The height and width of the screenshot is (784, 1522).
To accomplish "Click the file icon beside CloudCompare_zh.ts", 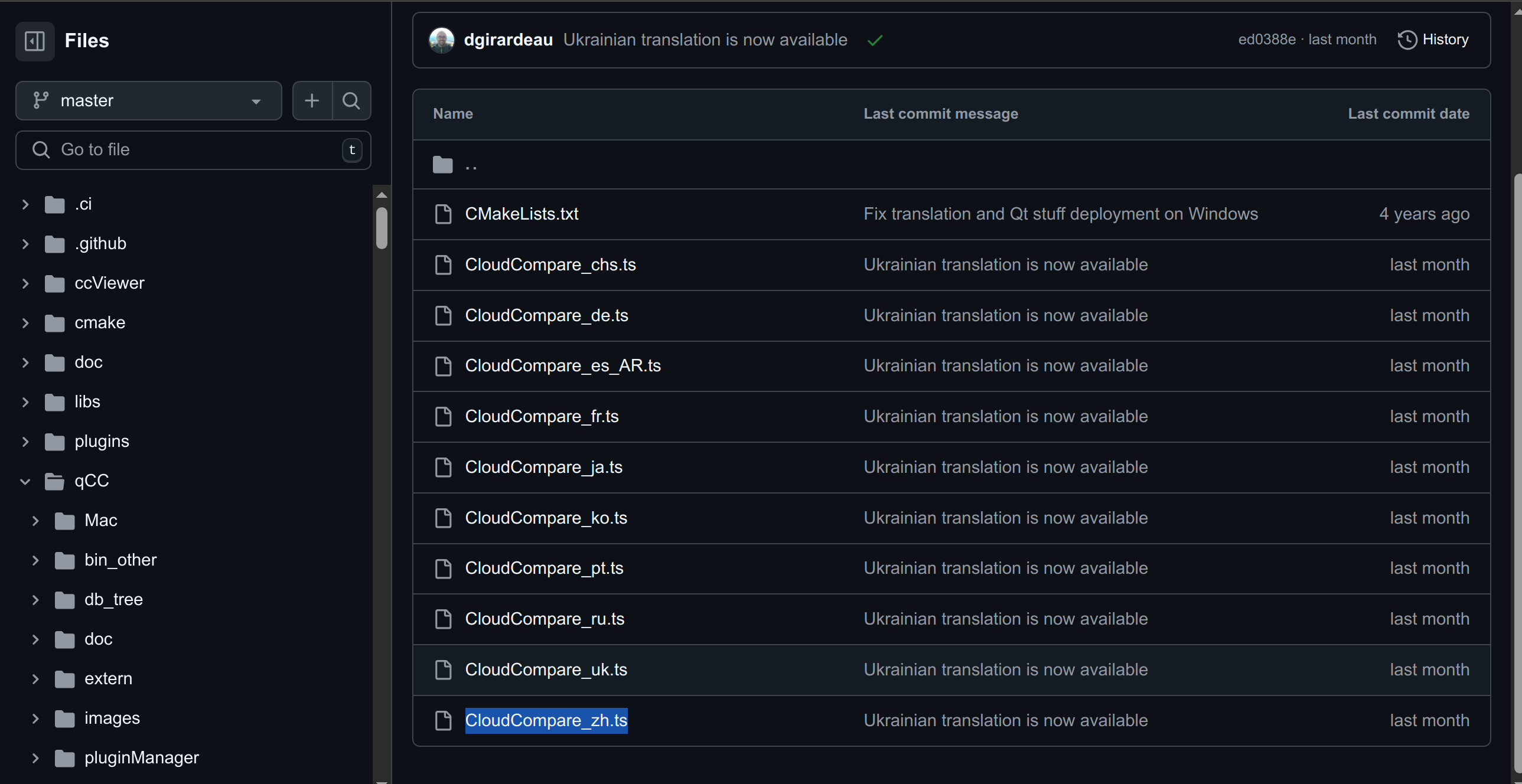I will [x=443, y=721].
